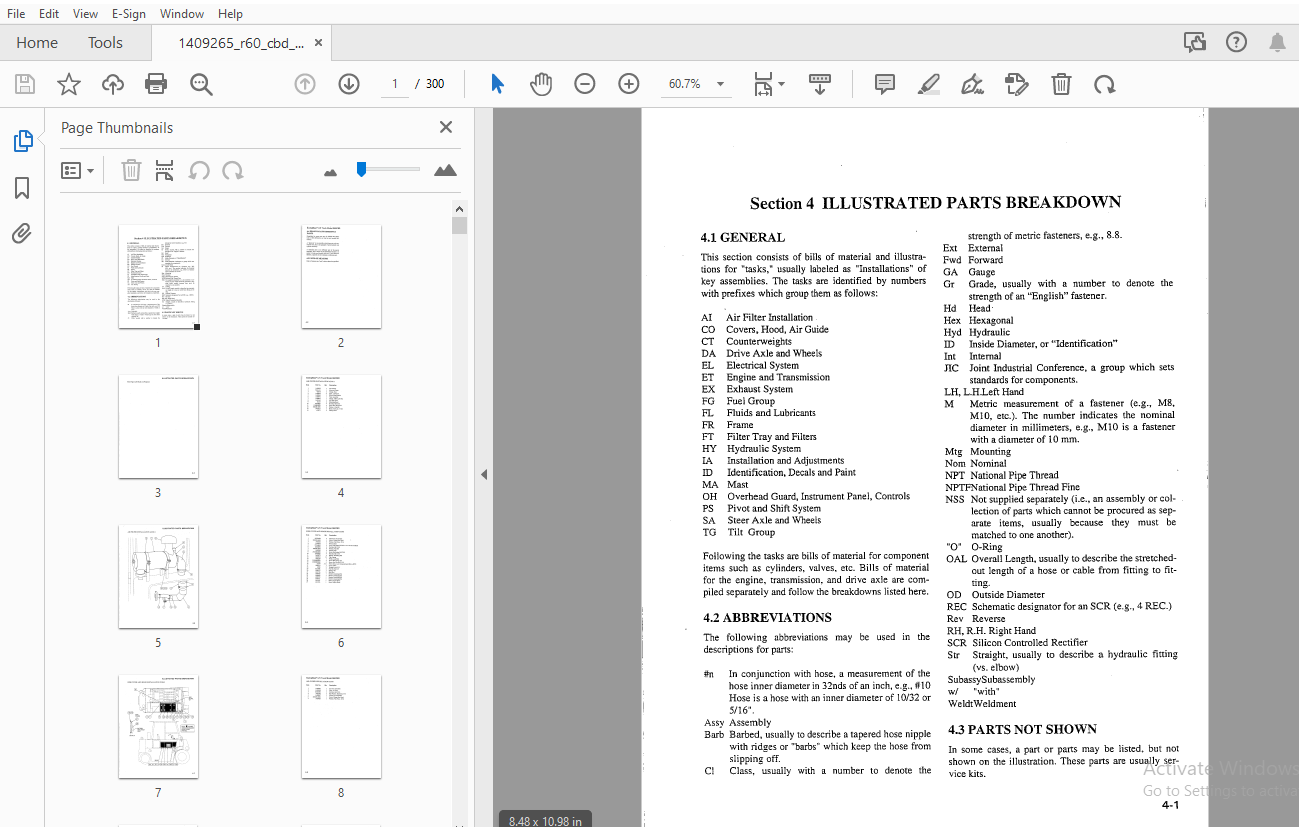Select page 6 thumbnail
This screenshot has height=827, width=1299.
(341, 577)
